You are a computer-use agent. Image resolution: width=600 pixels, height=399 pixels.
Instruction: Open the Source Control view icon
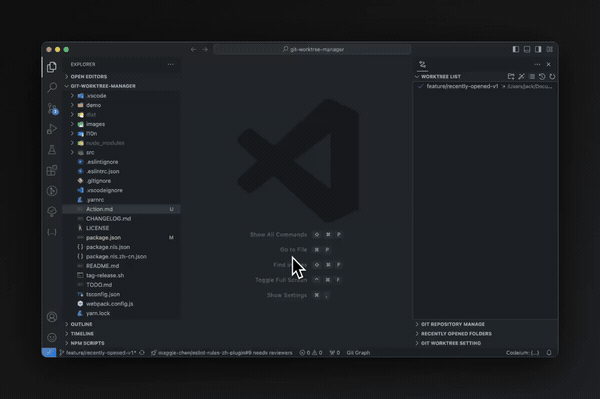[52, 109]
